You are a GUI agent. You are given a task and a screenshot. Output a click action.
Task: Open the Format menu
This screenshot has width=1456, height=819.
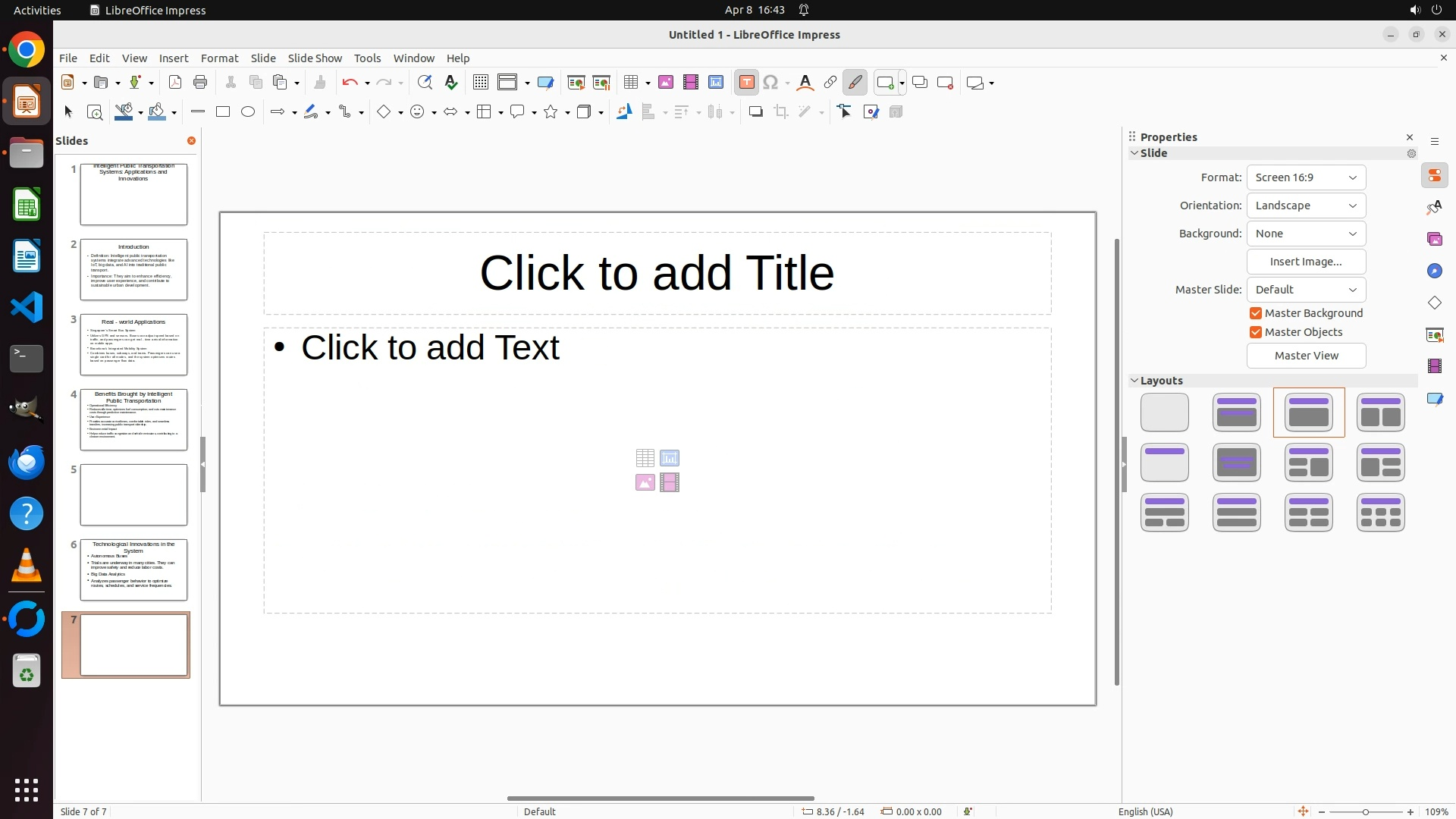tap(219, 58)
